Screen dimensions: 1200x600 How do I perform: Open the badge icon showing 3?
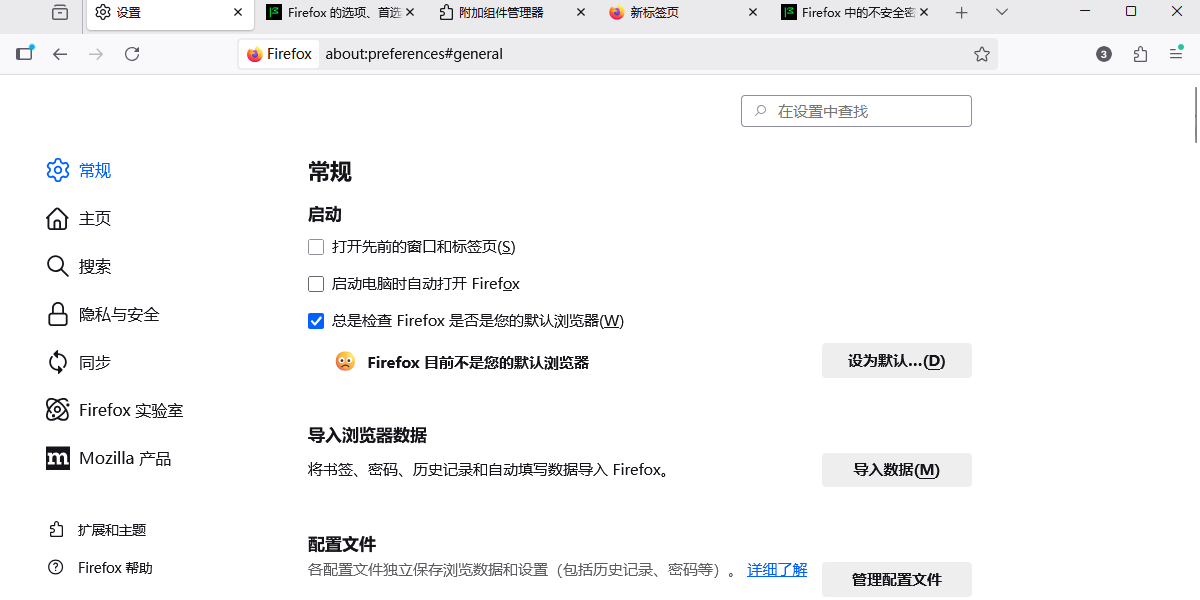[1104, 54]
